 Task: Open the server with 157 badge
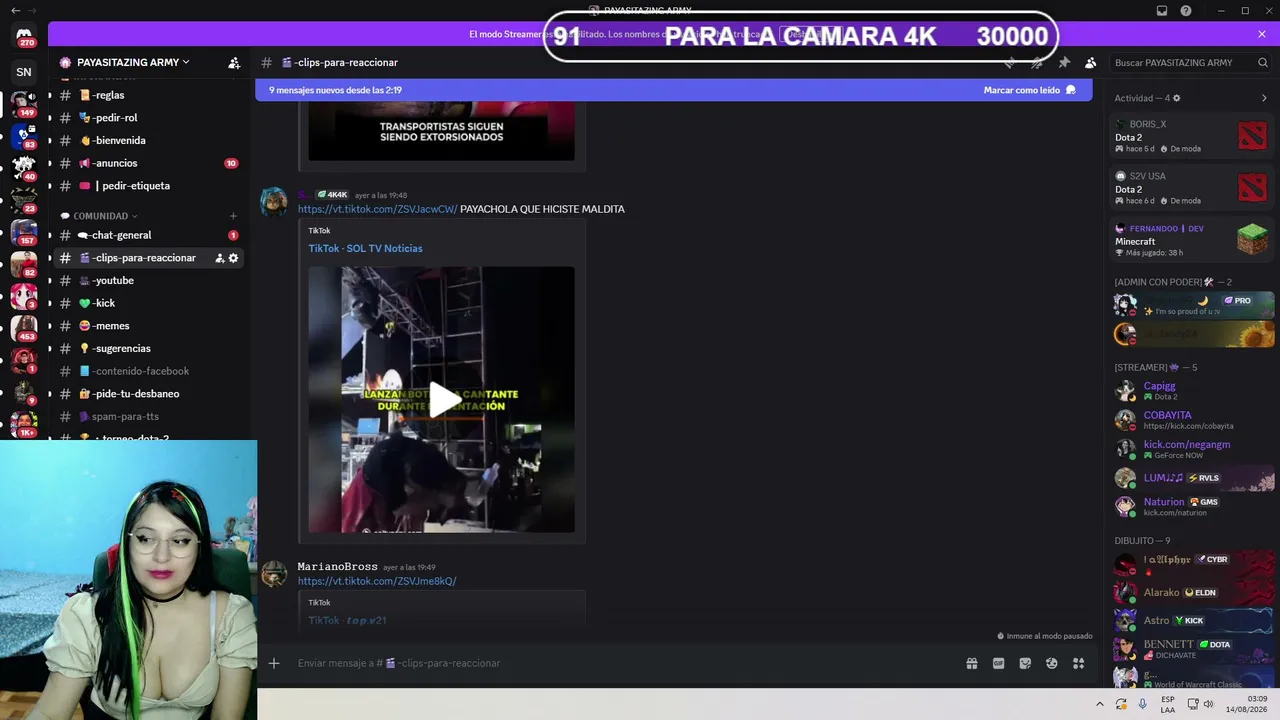pos(24,231)
